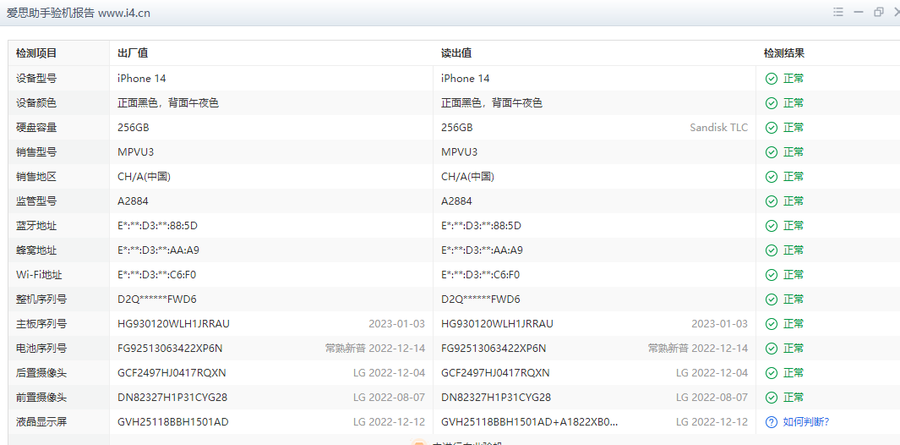Select the 销售型号 row label

coord(36,152)
